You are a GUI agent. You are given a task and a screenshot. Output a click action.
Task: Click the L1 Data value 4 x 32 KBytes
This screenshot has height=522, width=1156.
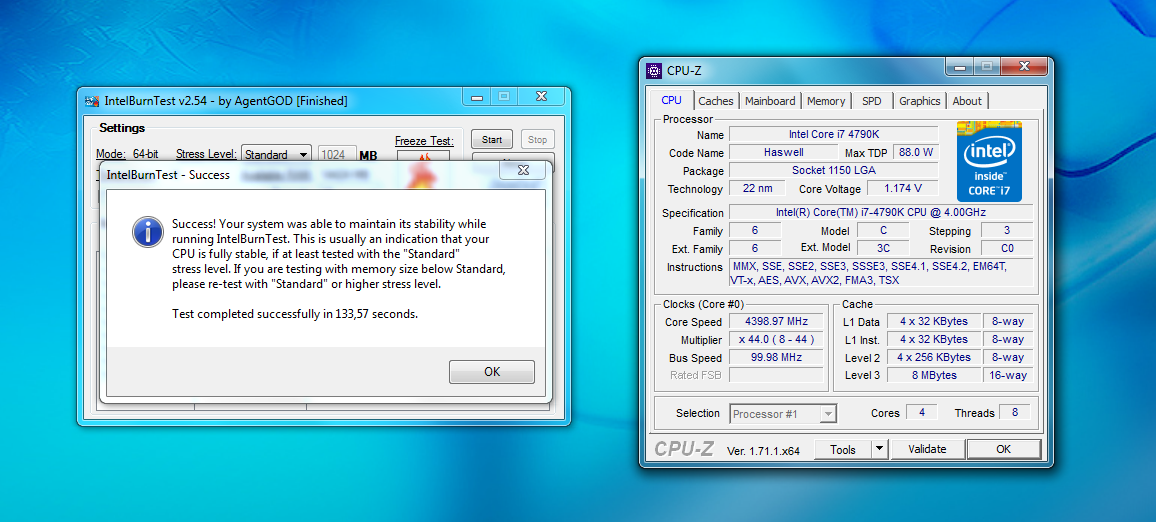click(933, 321)
